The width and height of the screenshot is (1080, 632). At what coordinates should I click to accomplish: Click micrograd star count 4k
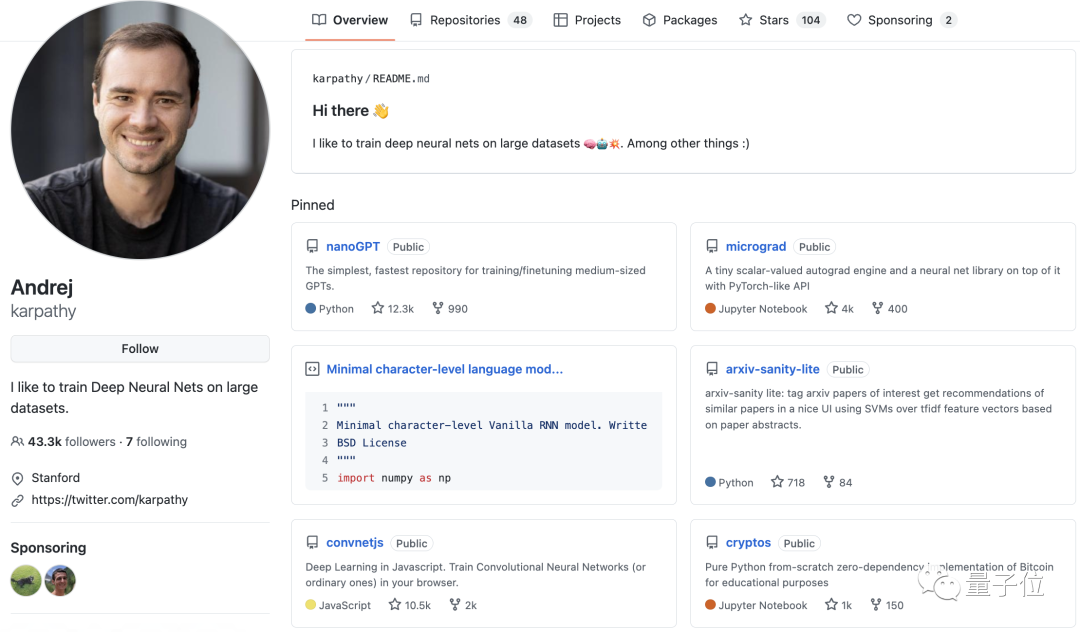coord(839,308)
